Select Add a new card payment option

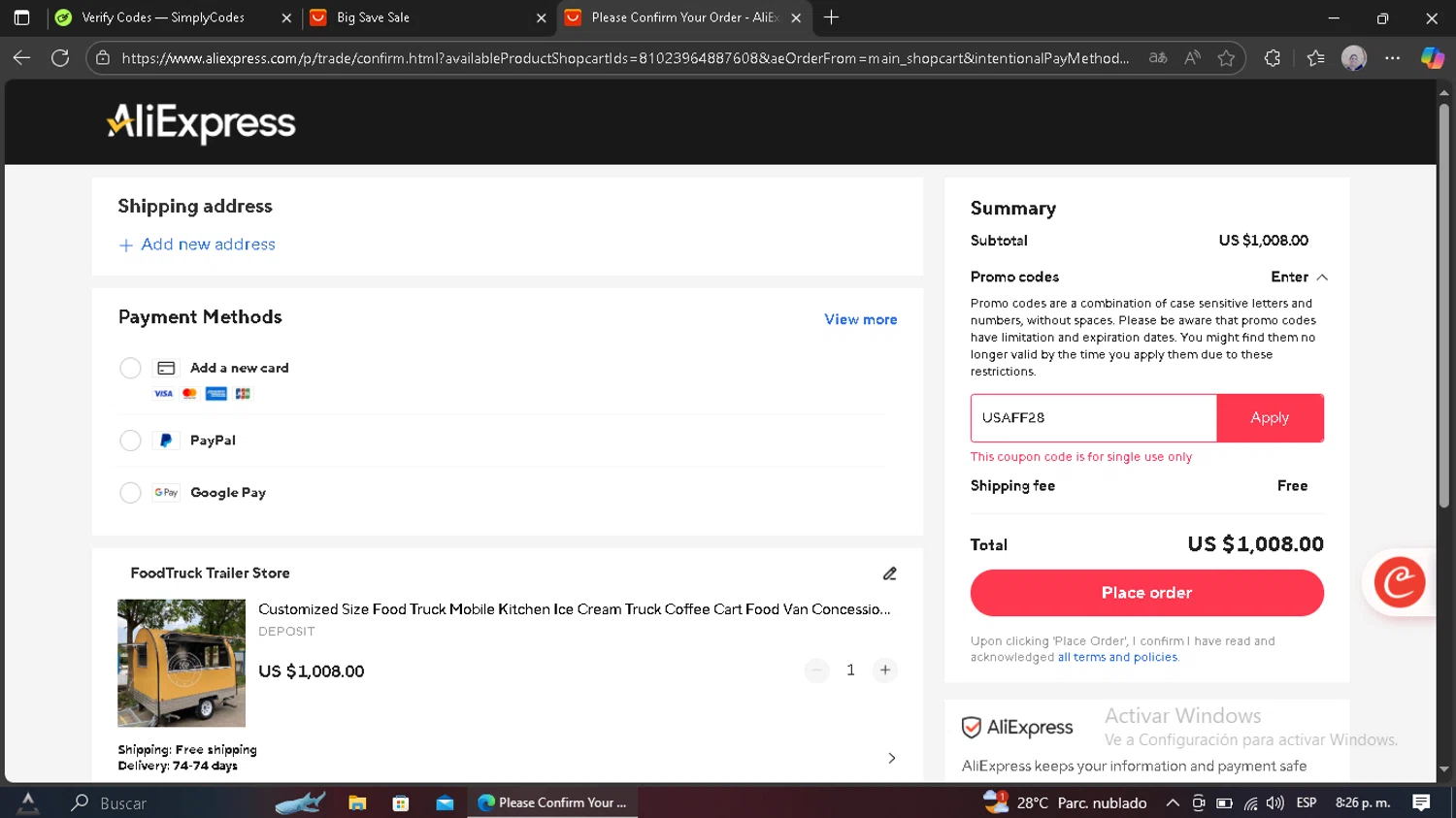(130, 369)
